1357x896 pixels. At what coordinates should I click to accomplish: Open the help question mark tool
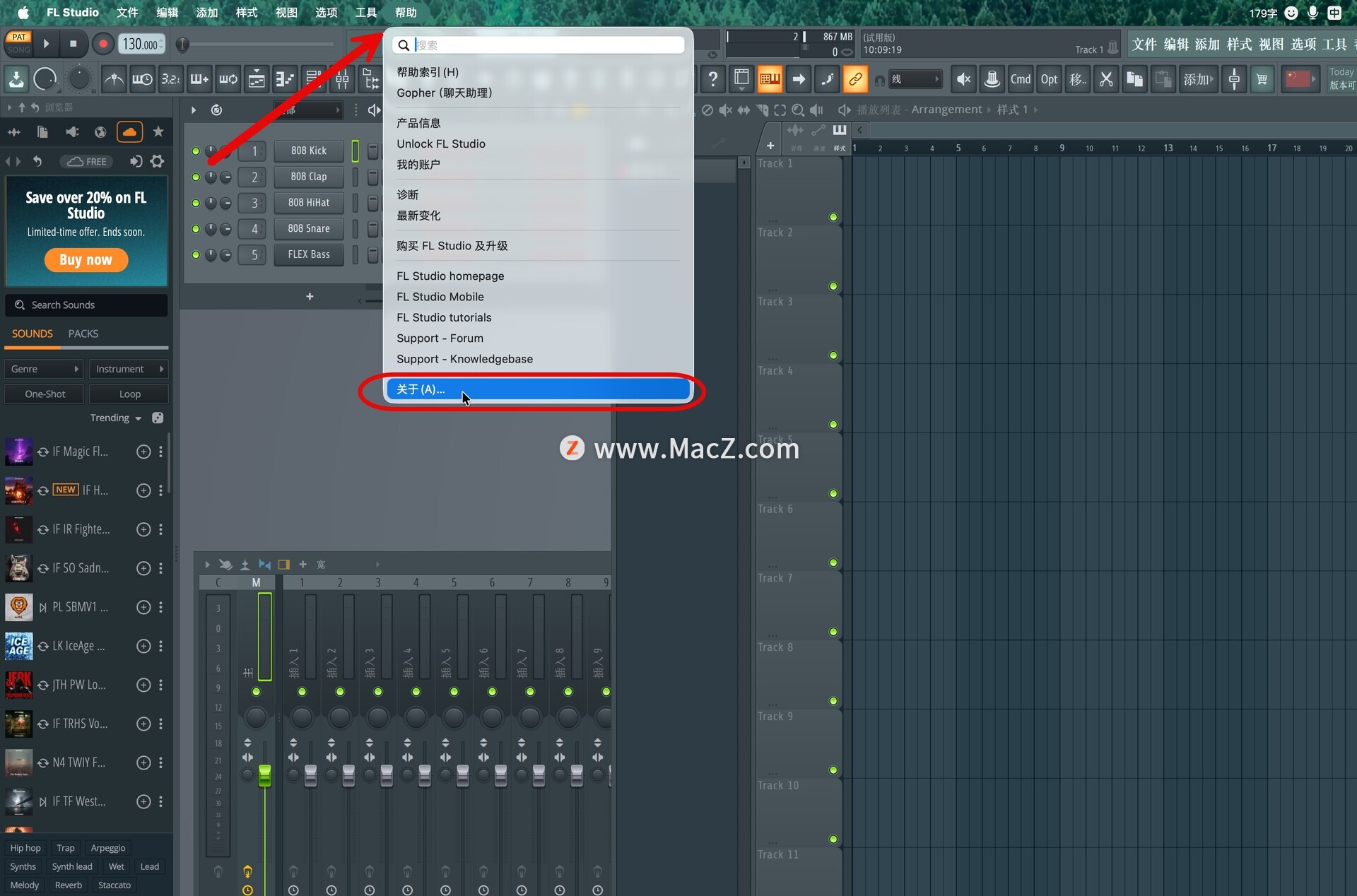(712, 79)
